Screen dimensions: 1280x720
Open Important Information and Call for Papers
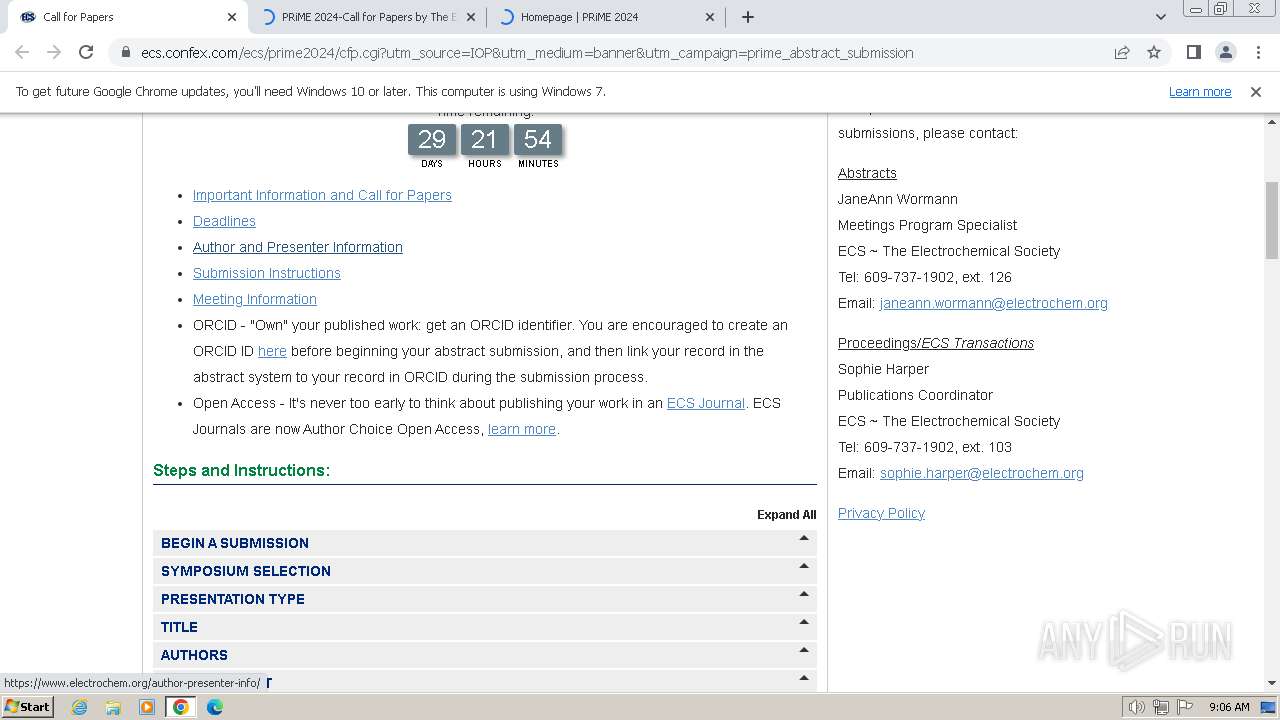(x=322, y=195)
